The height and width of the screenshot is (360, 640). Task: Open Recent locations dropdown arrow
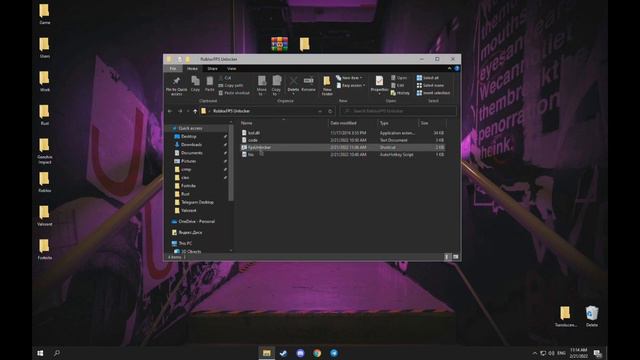tap(188, 111)
